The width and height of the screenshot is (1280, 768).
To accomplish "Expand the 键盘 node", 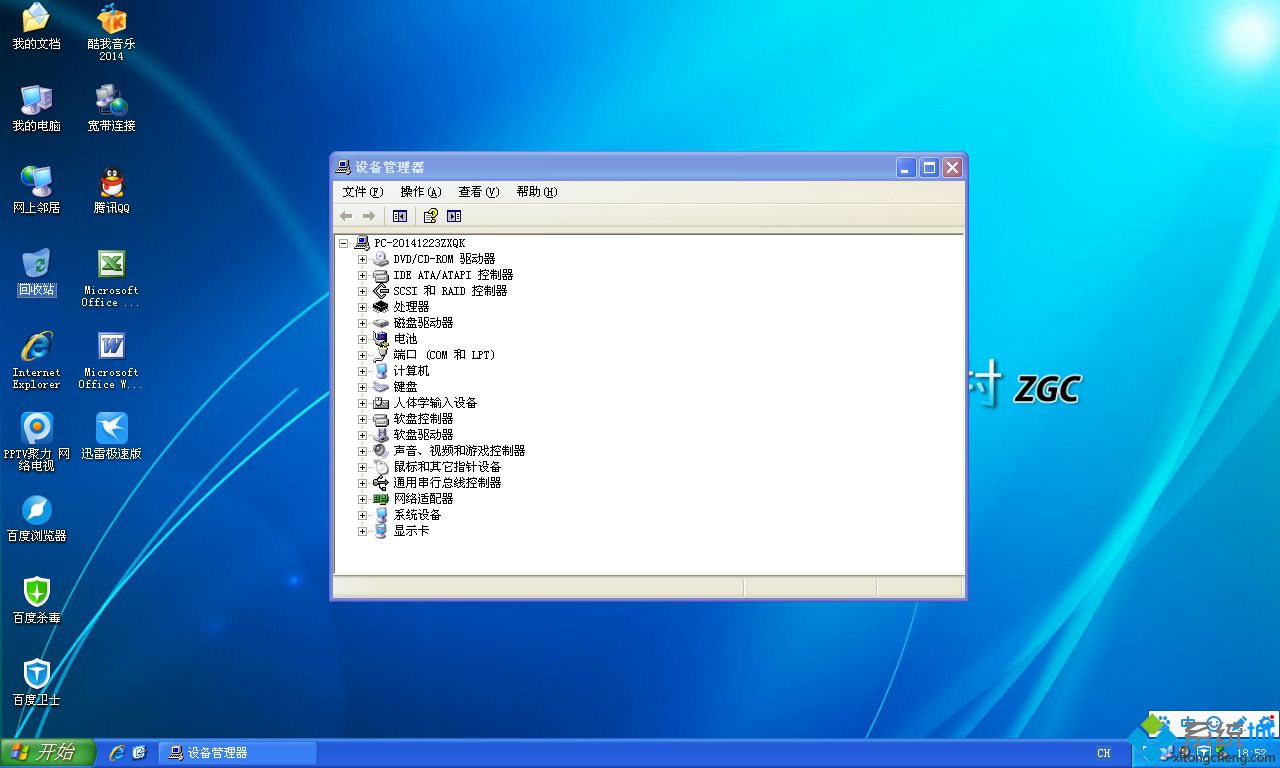I will [362, 387].
